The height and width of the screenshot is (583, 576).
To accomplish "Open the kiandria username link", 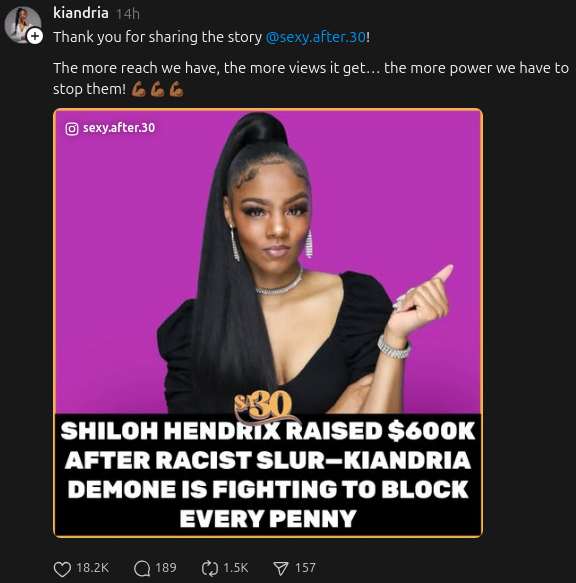I will pyautogui.click(x=81, y=13).
